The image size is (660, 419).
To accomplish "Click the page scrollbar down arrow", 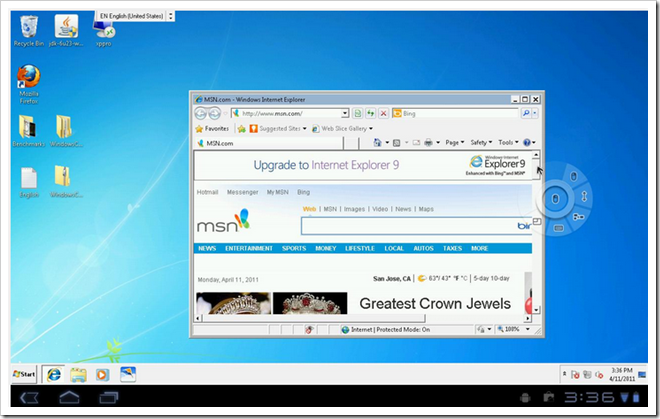I will pyautogui.click(x=536, y=310).
